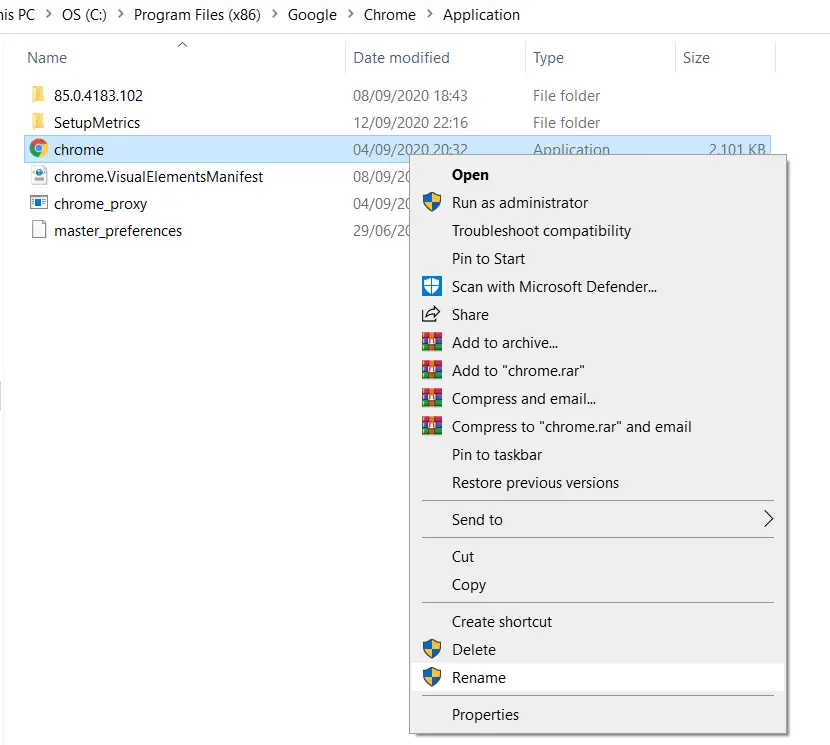
Task: Click the Share arrow icon
Action: (x=431, y=314)
